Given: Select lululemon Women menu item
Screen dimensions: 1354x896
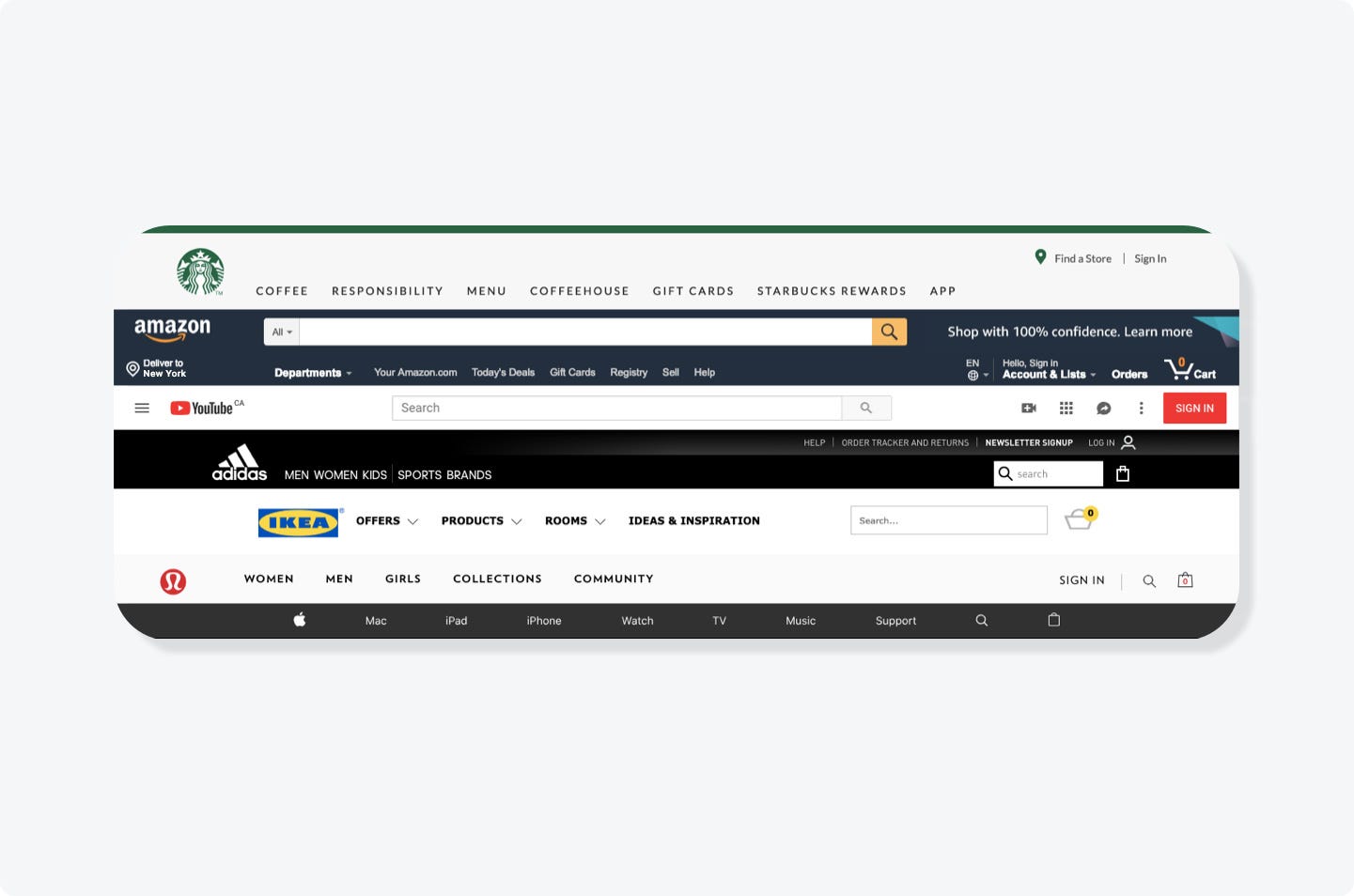Looking at the screenshot, I should tap(269, 579).
